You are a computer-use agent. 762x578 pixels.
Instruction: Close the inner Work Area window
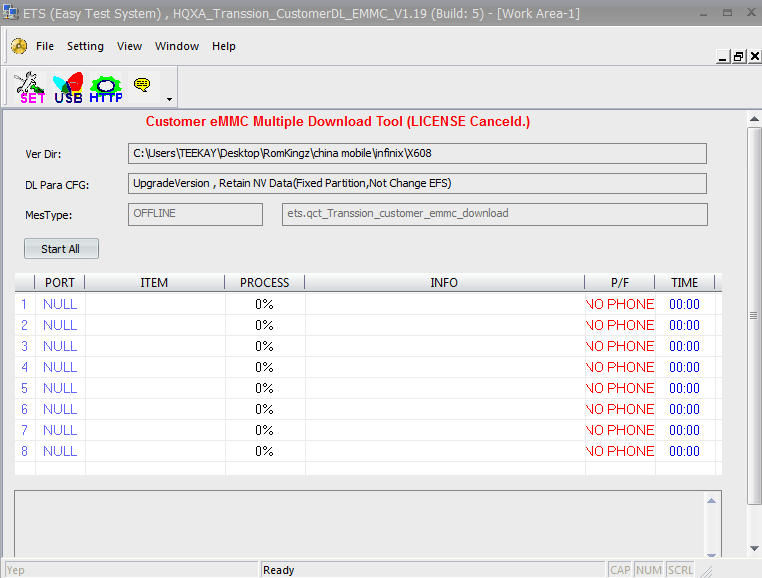[x=755, y=57]
